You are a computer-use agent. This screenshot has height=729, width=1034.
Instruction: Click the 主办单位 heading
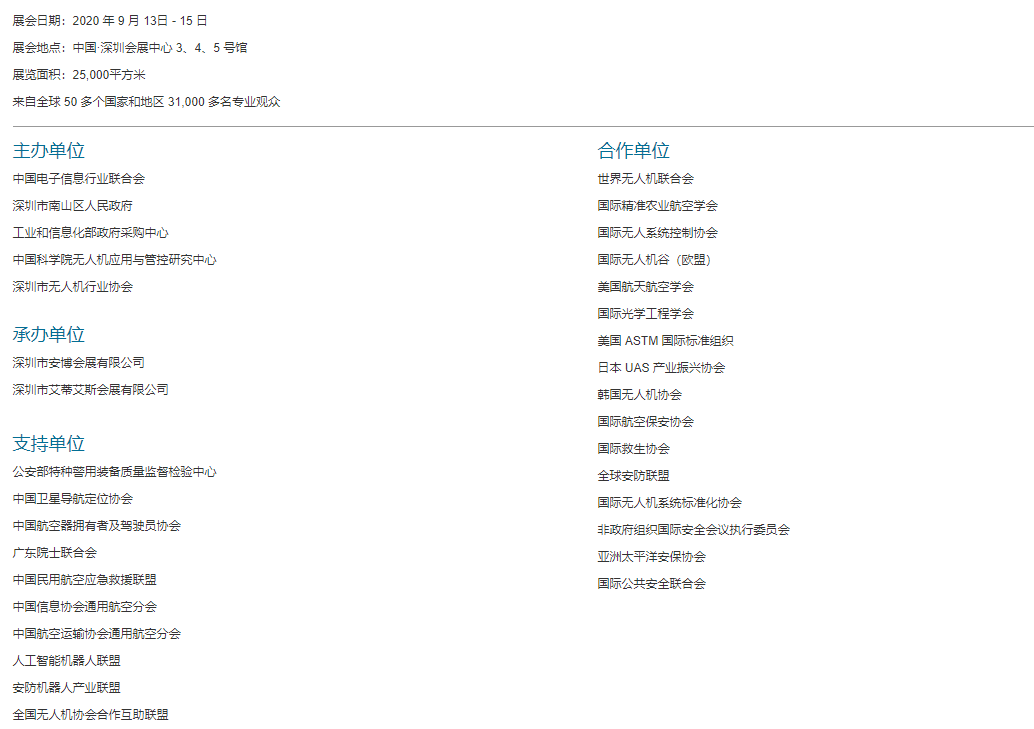48,151
